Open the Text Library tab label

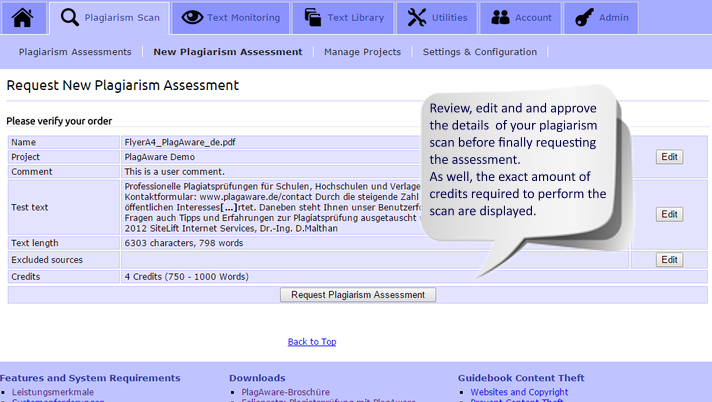pos(356,18)
